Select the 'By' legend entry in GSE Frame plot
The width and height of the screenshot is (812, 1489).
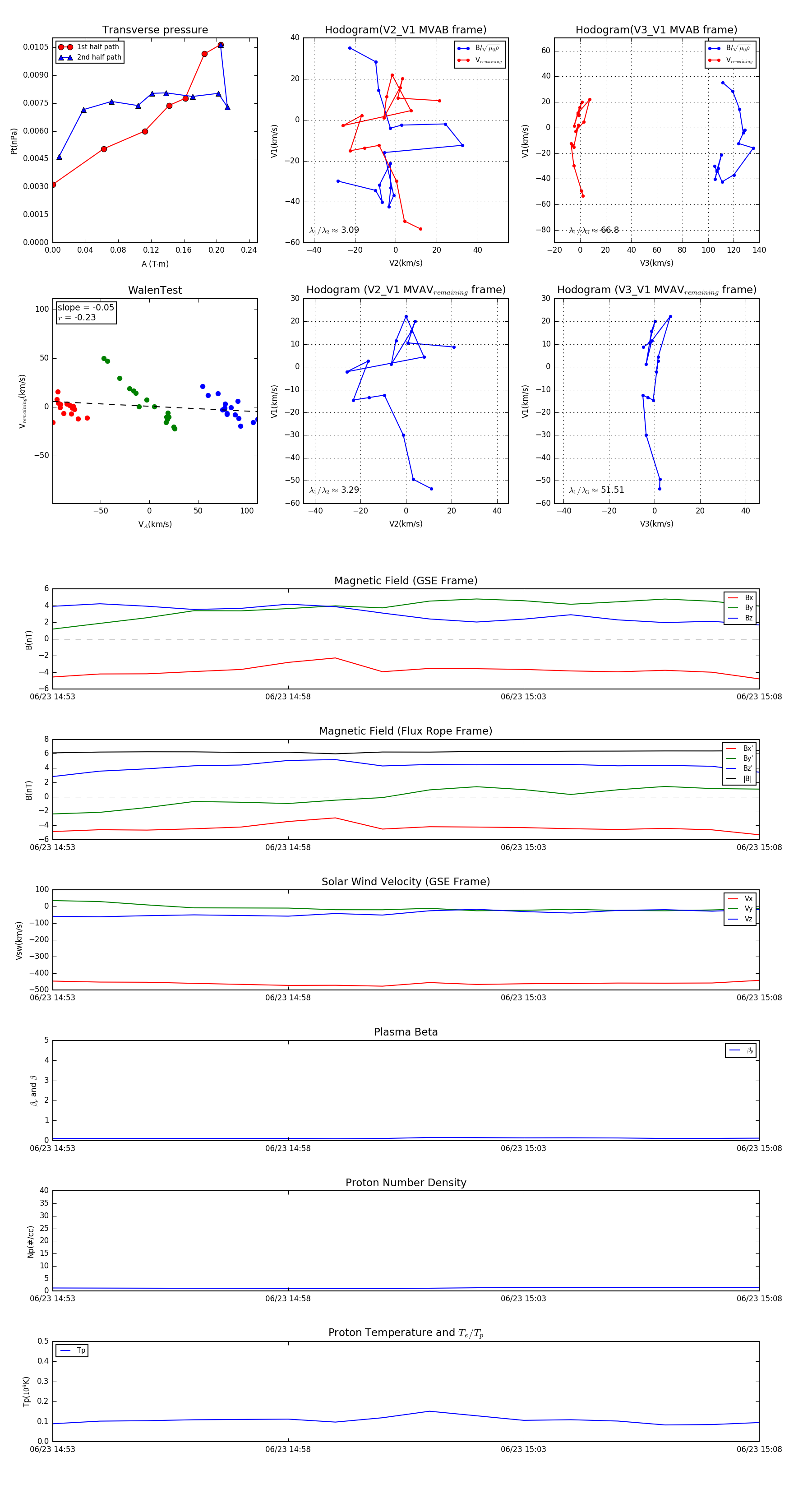click(x=740, y=607)
